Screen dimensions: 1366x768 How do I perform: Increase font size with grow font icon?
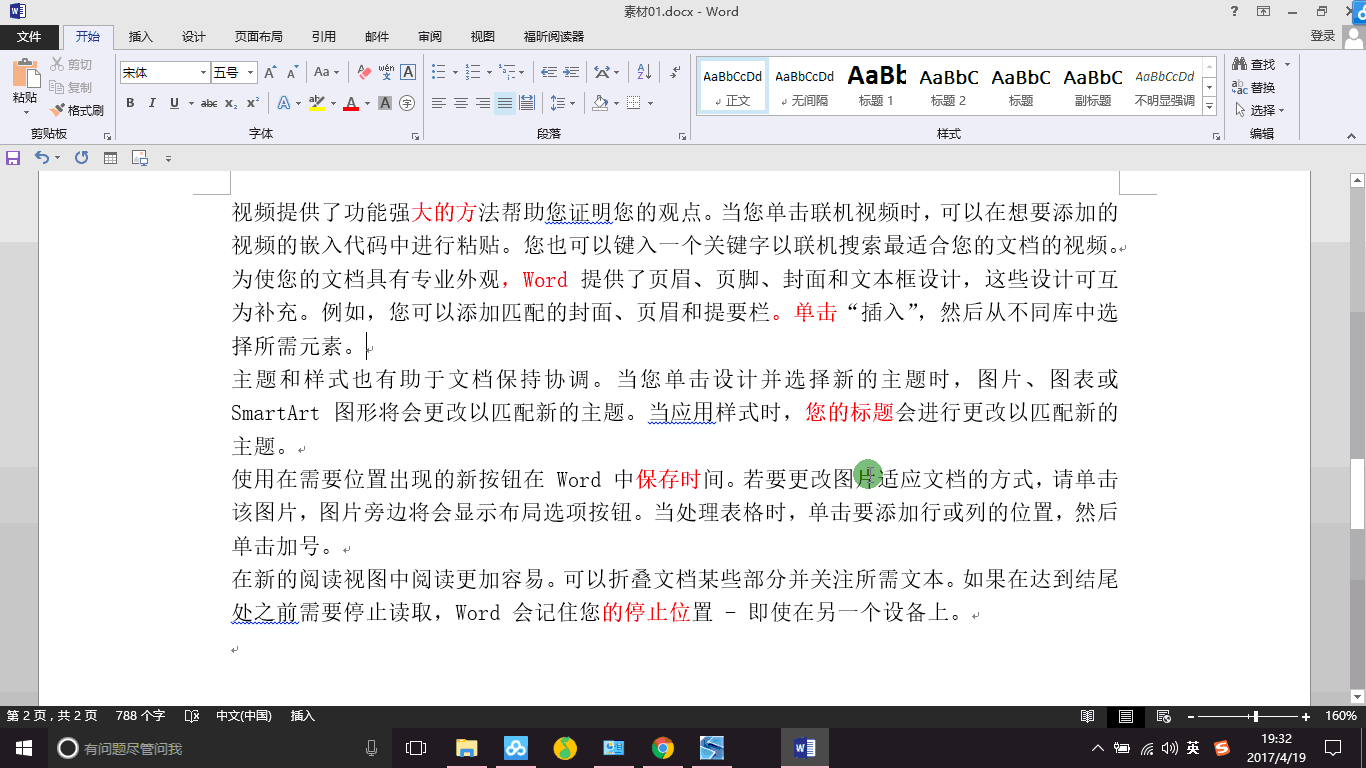[x=271, y=72]
